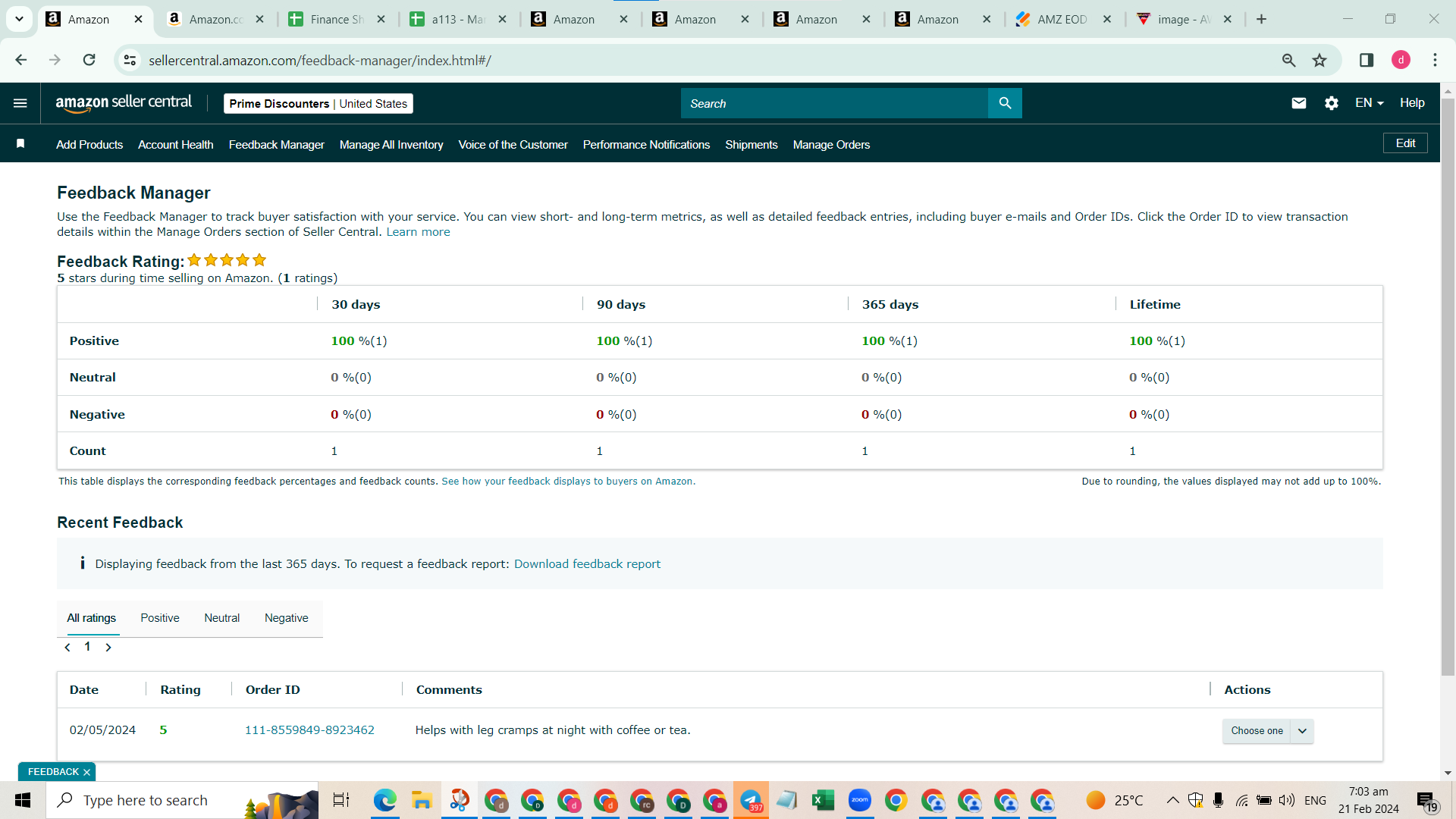The width and height of the screenshot is (1456, 819).
Task: Open the browser zoom magnifier icon
Action: click(x=1288, y=60)
